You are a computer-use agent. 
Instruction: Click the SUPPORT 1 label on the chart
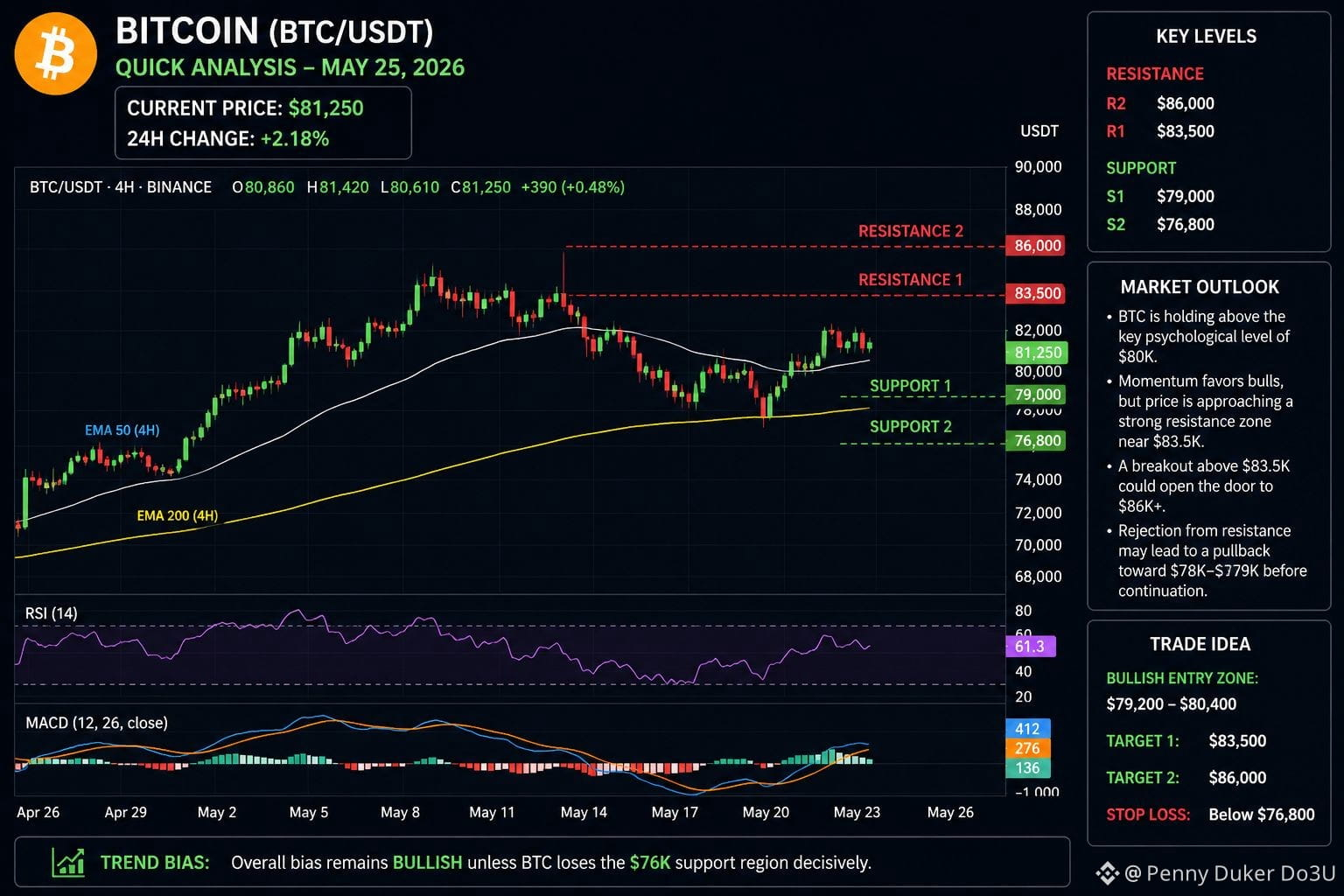[x=910, y=386]
